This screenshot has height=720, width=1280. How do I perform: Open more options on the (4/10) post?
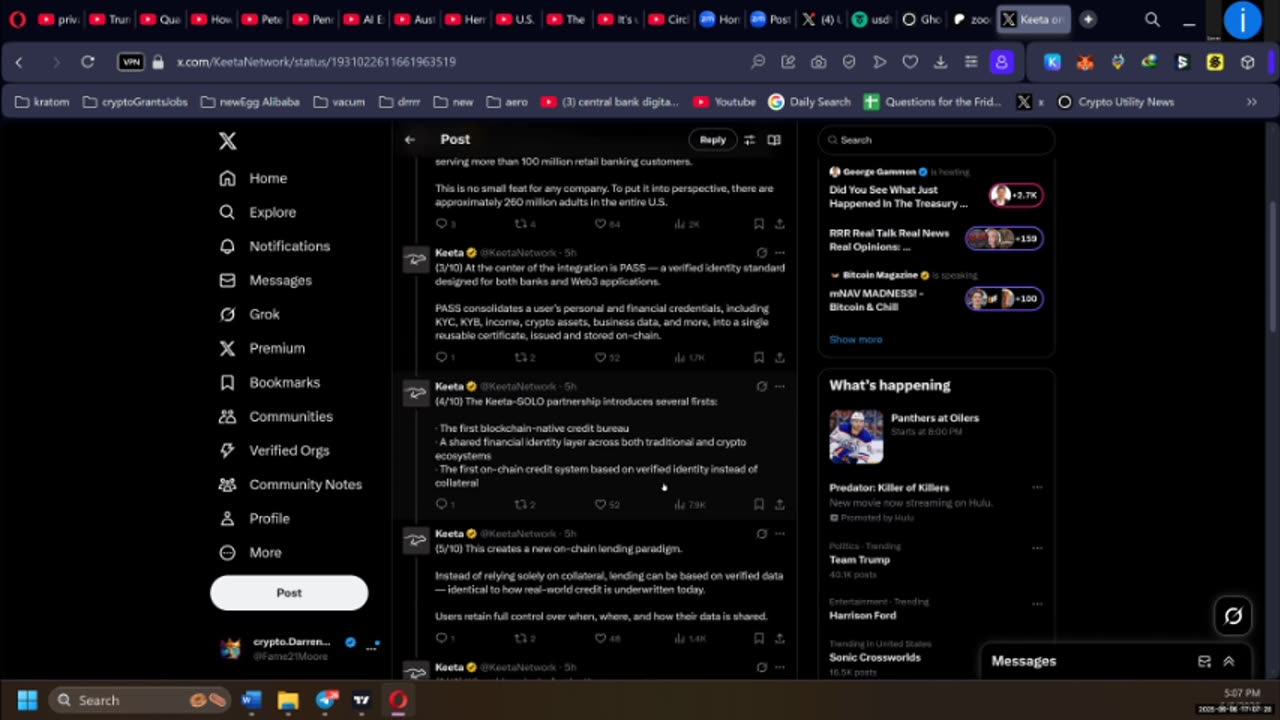pos(780,386)
